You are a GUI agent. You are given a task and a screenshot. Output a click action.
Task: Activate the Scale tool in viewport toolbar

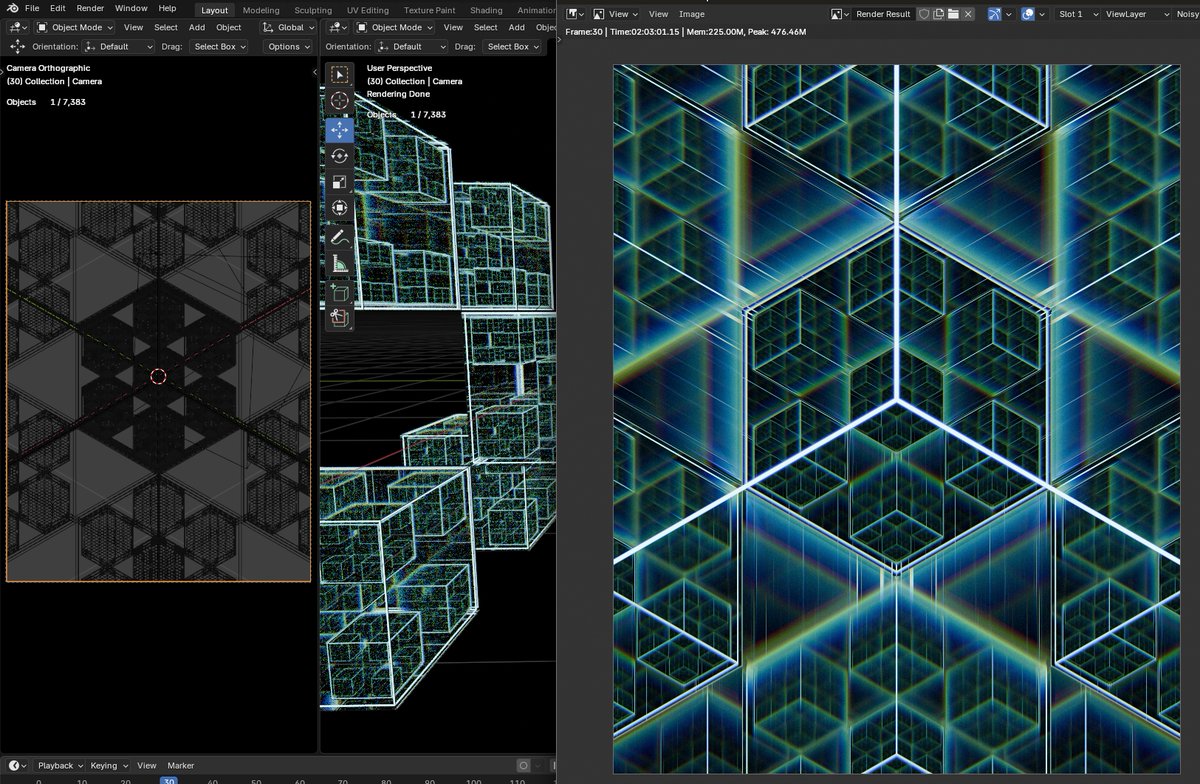(340, 182)
